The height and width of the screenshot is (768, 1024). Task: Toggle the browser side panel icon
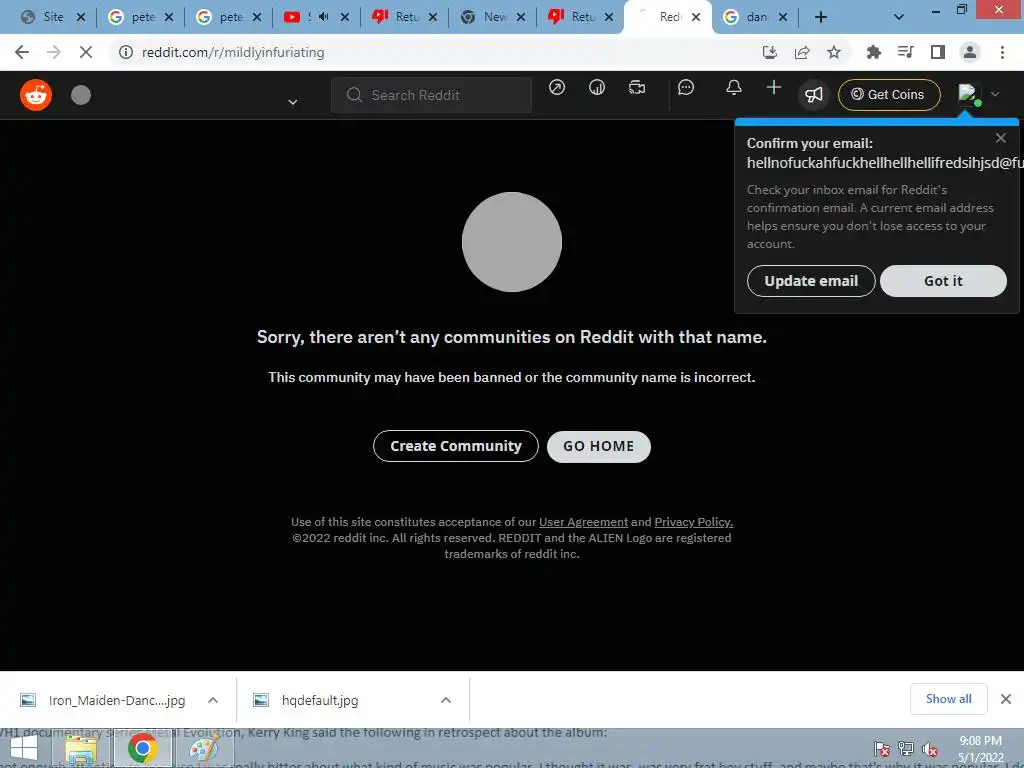(938, 52)
